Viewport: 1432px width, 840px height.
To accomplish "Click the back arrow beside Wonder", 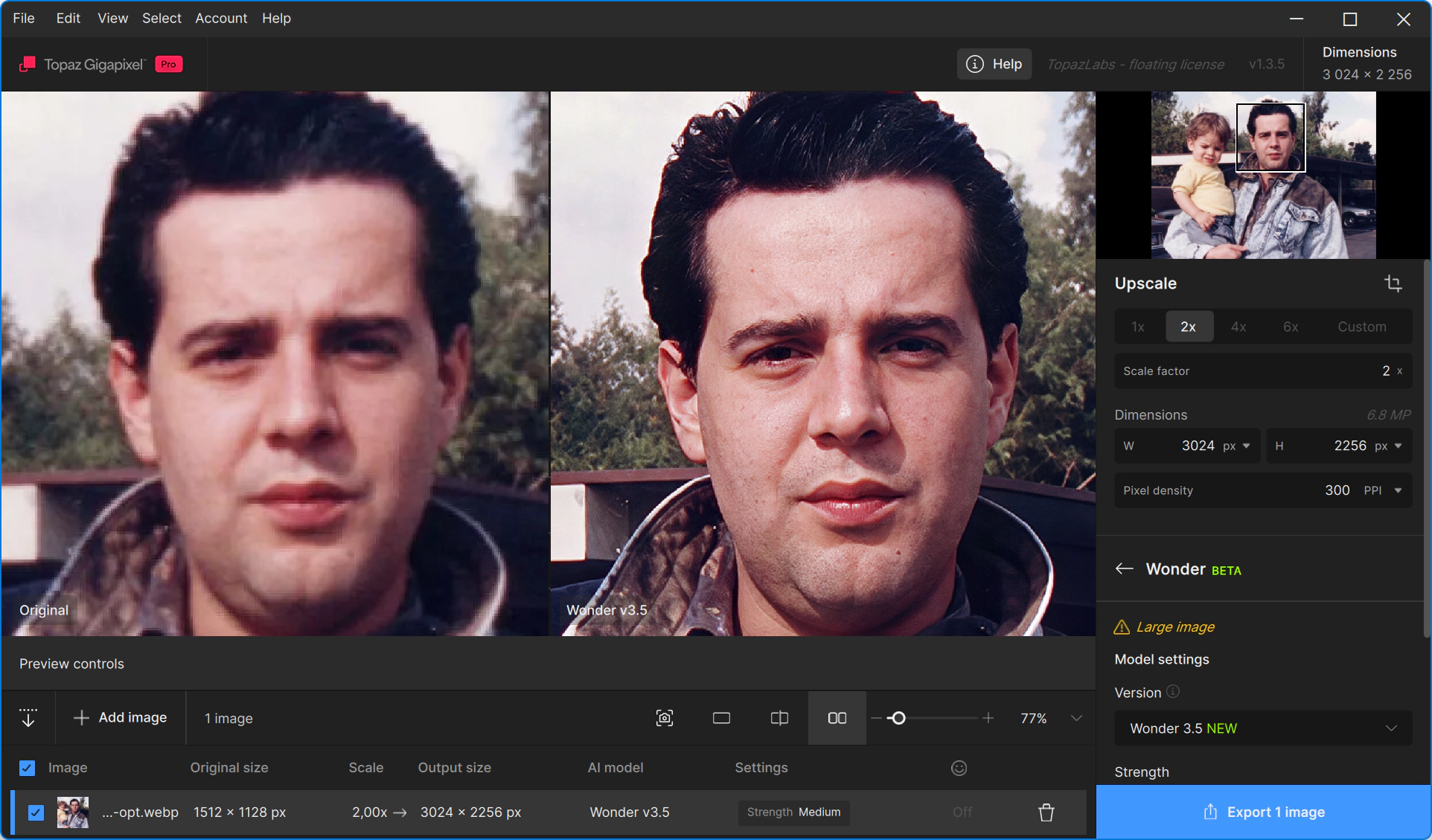I will (x=1124, y=569).
